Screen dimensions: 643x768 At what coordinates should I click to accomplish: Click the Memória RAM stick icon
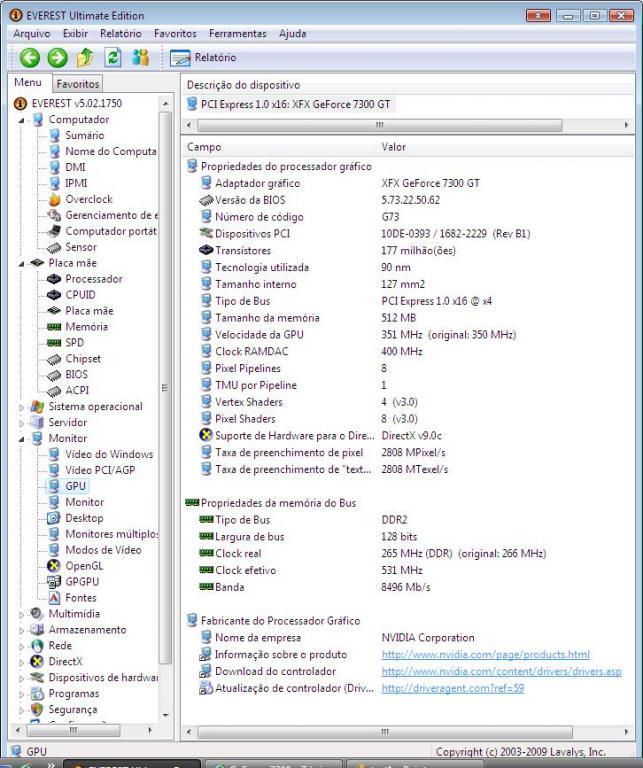(x=54, y=327)
